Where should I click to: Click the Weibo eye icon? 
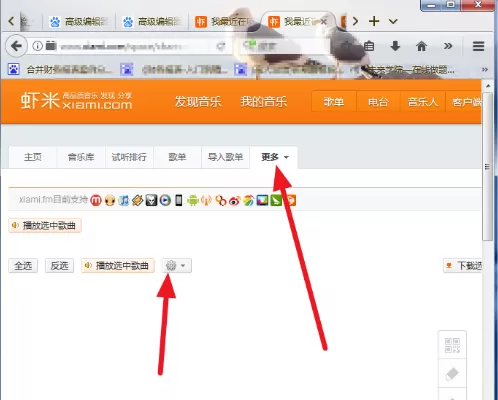235,200
